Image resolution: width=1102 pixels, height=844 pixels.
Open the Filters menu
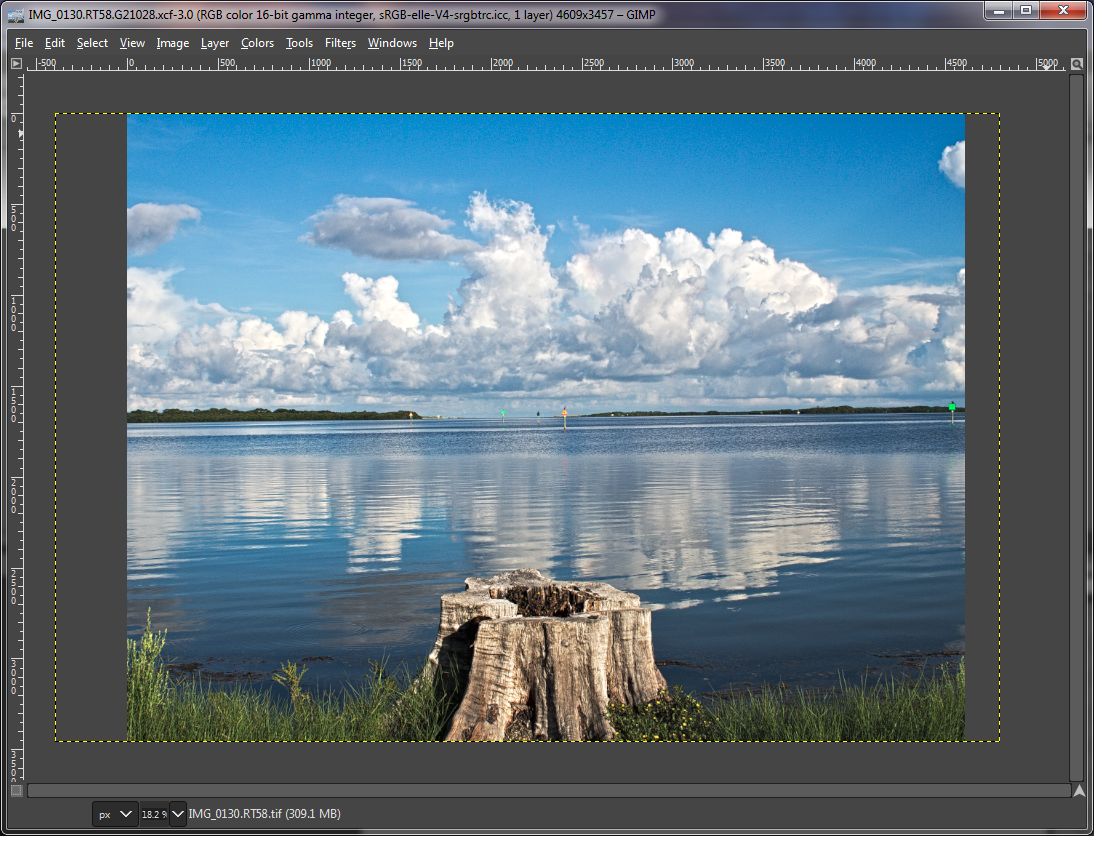pyautogui.click(x=340, y=43)
